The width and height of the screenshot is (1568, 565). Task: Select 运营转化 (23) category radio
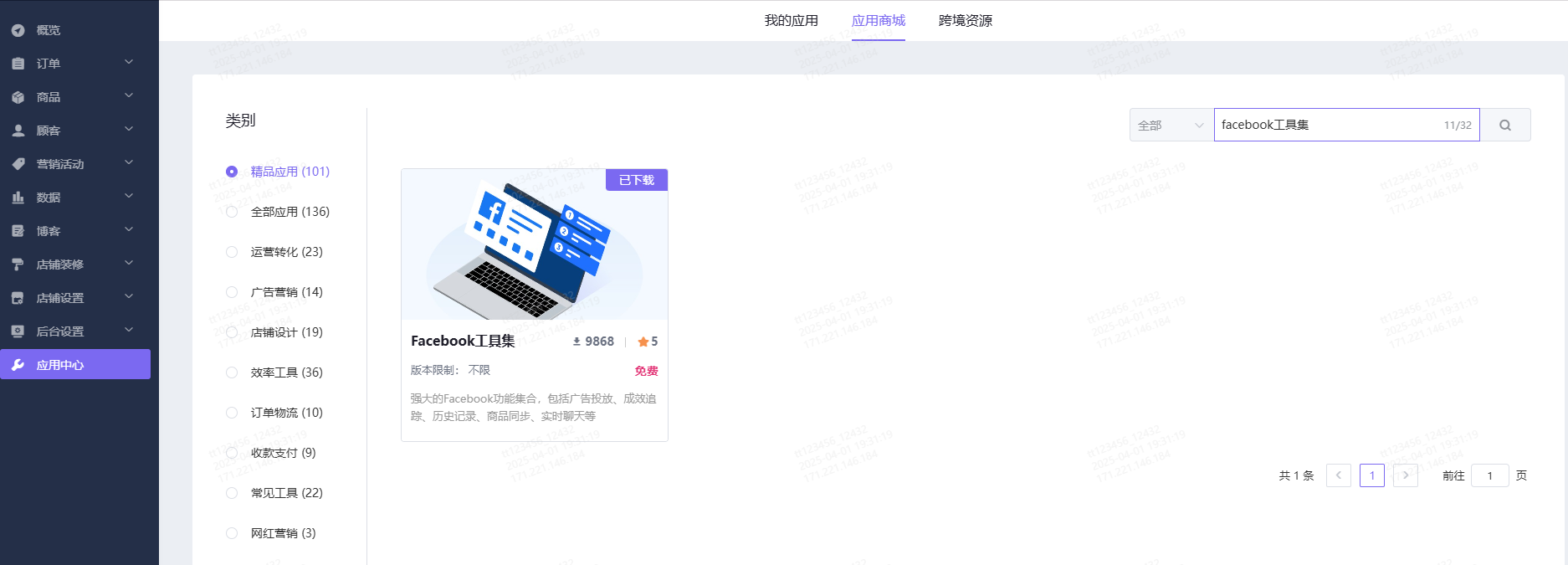click(x=232, y=252)
